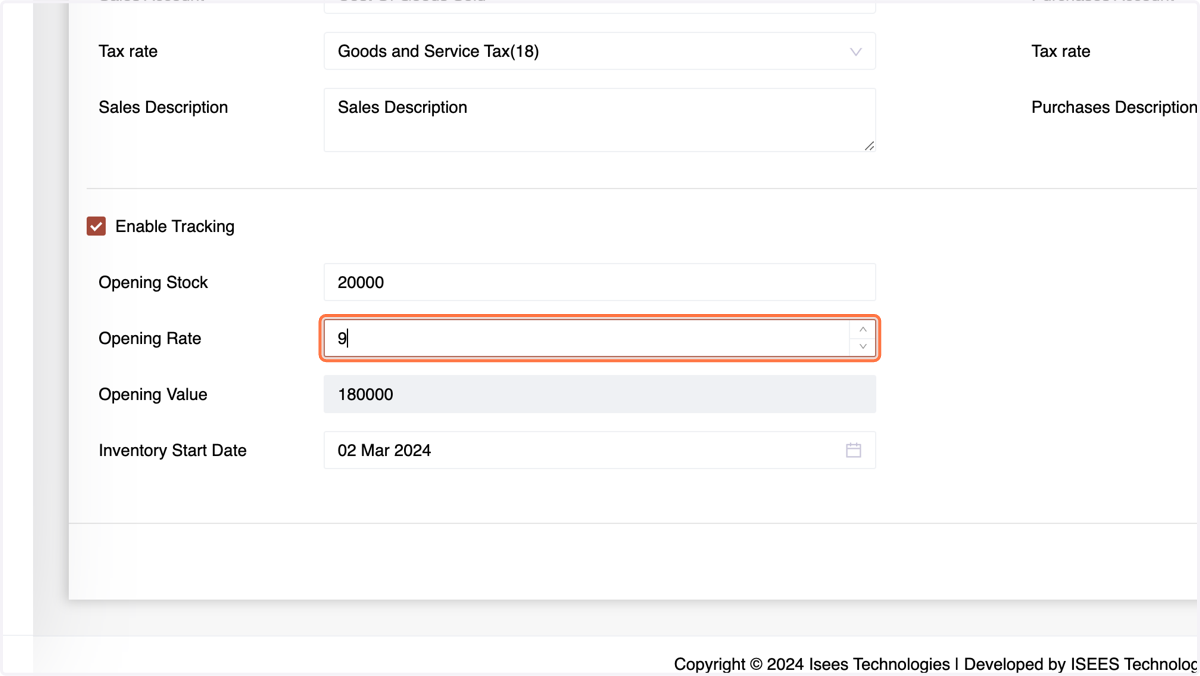Decrease Opening Rate with down arrow
The height and width of the screenshot is (676, 1200).
tap(863, 347)
